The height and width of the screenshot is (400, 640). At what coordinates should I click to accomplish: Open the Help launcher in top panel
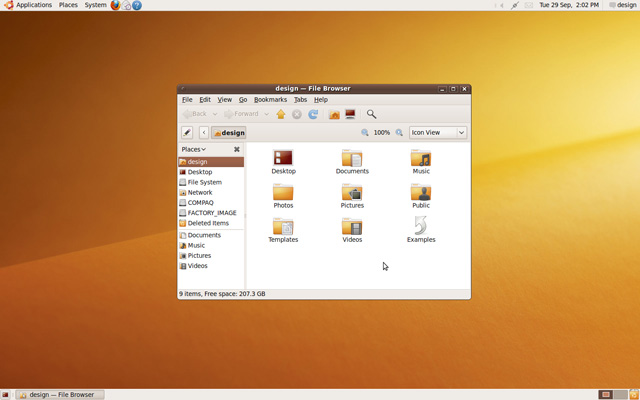click(x=137, y=5)
